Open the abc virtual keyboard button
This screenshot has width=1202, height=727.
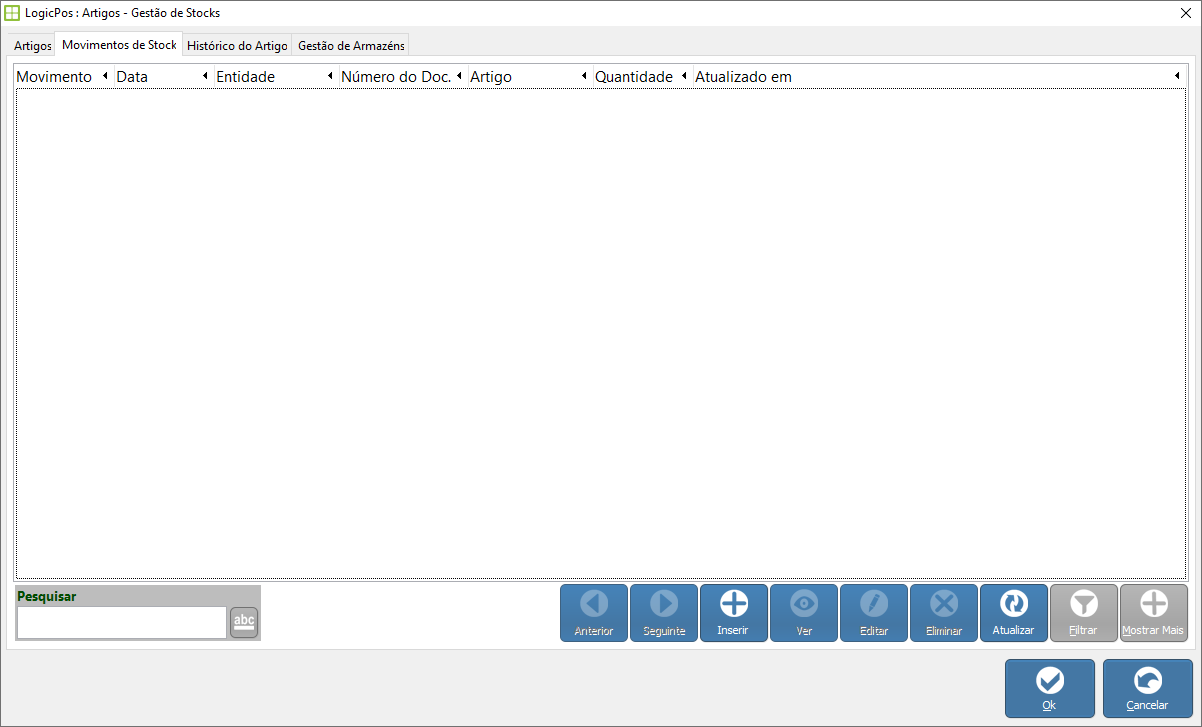pyautogui.click(x=244, y=622)
